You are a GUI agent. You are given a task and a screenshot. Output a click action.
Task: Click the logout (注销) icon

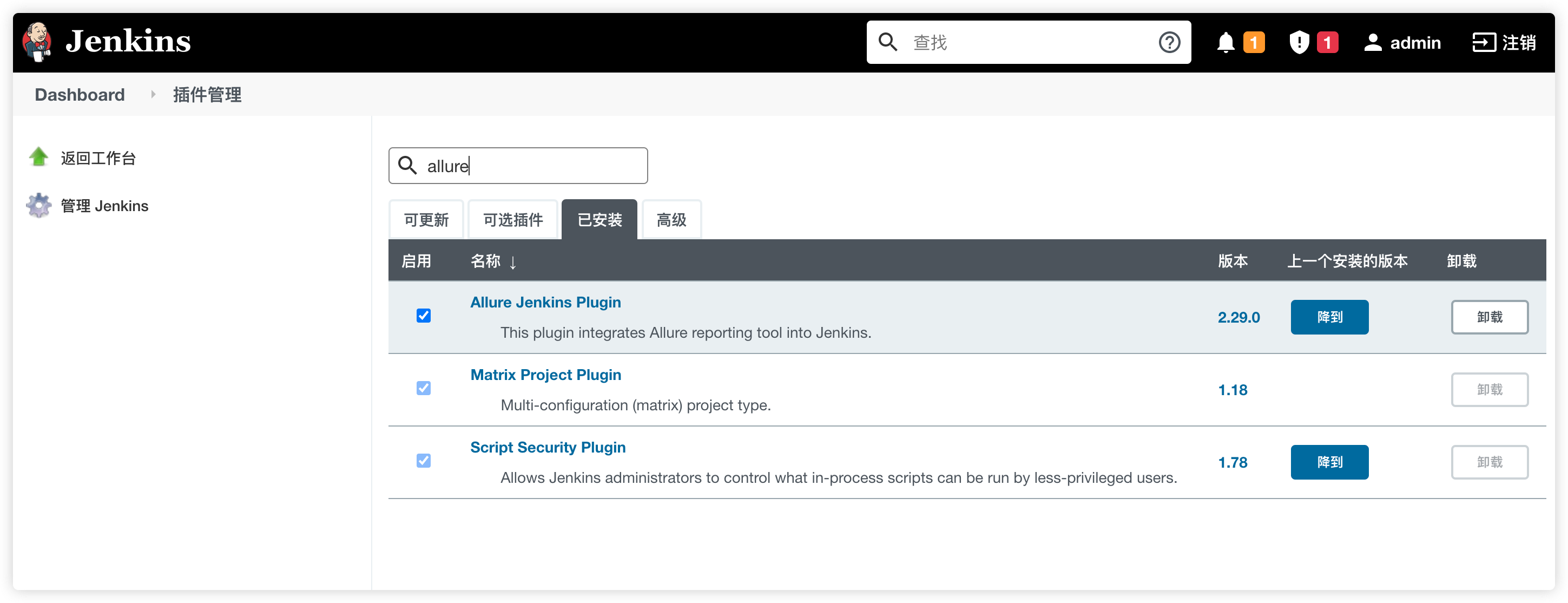(1484, 43)
